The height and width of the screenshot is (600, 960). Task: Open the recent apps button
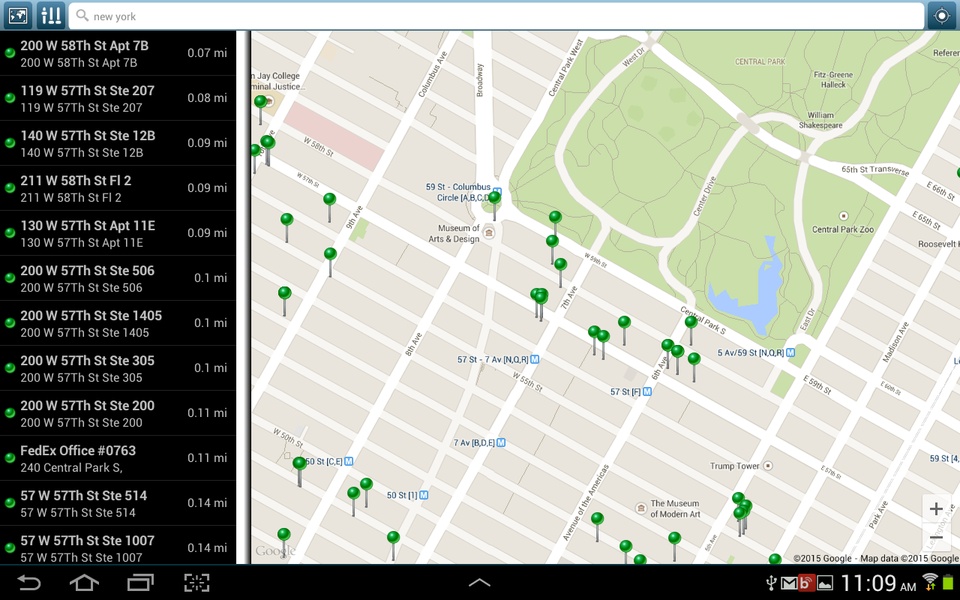pyautogui.click(x=140, y=582)
